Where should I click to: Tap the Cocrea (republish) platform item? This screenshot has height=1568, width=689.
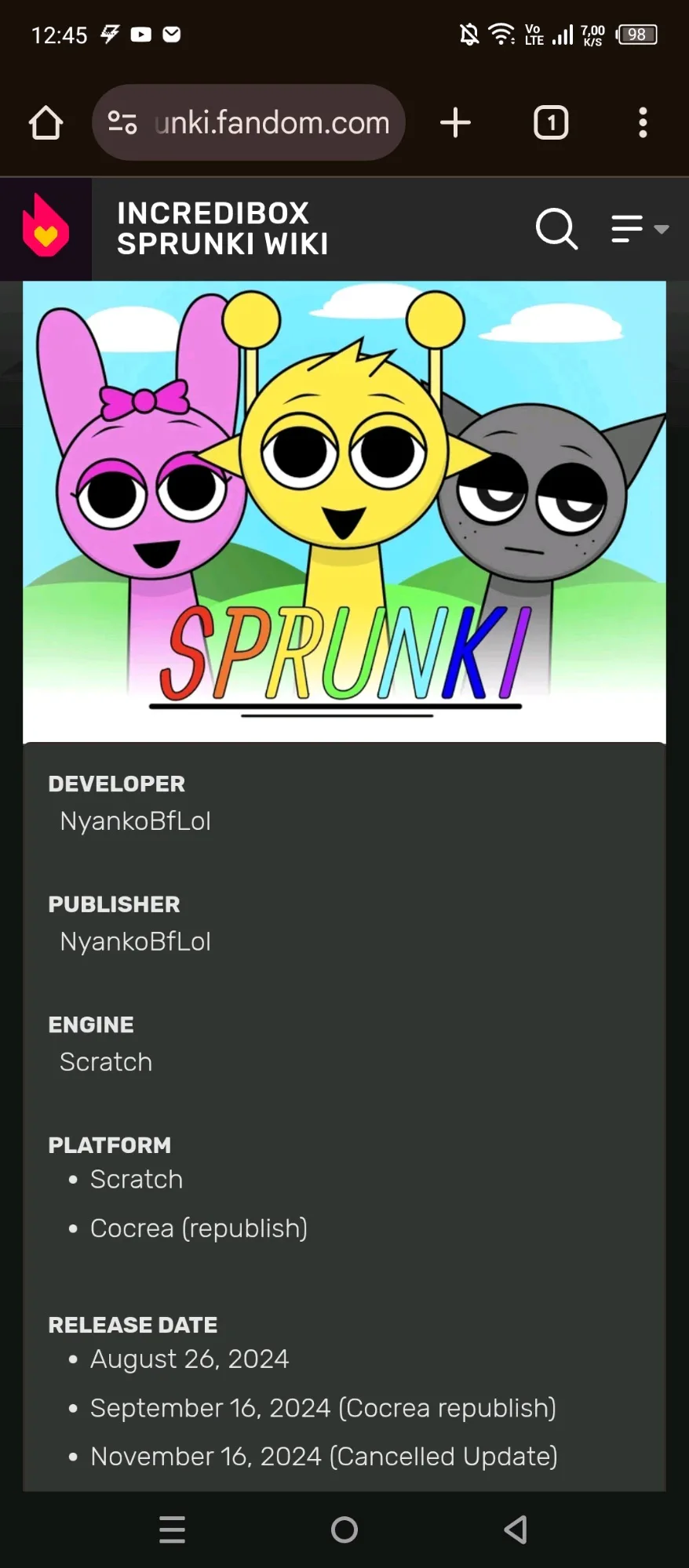coord(199,1228)
